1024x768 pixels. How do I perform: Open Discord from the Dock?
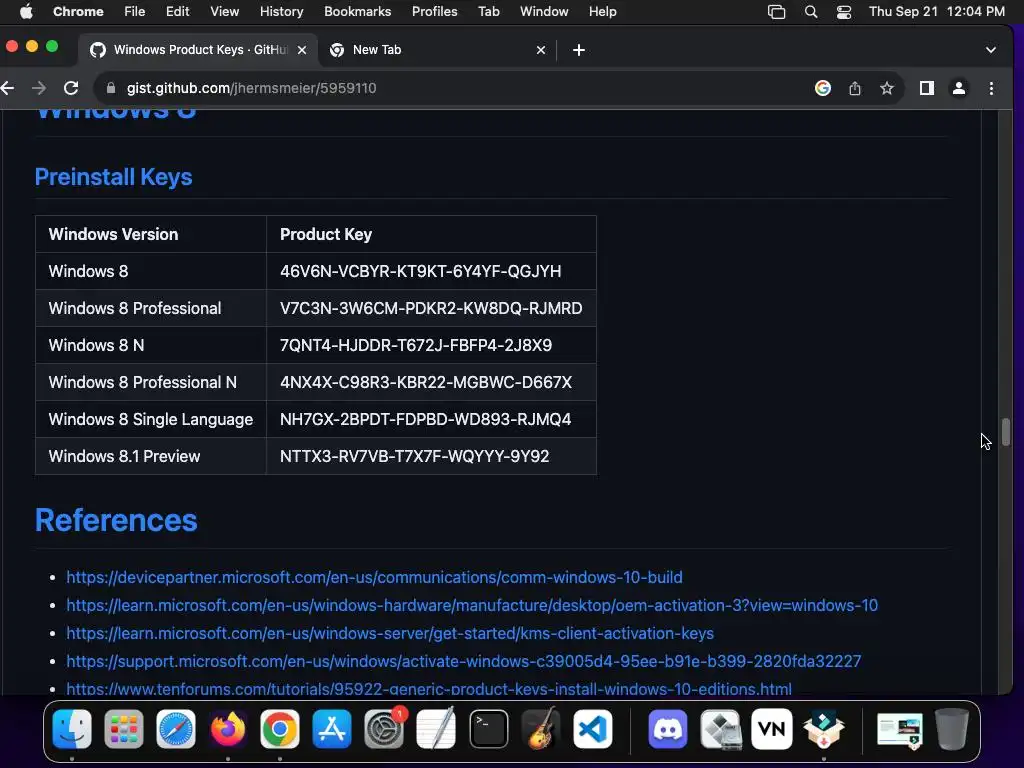(667, 729)
